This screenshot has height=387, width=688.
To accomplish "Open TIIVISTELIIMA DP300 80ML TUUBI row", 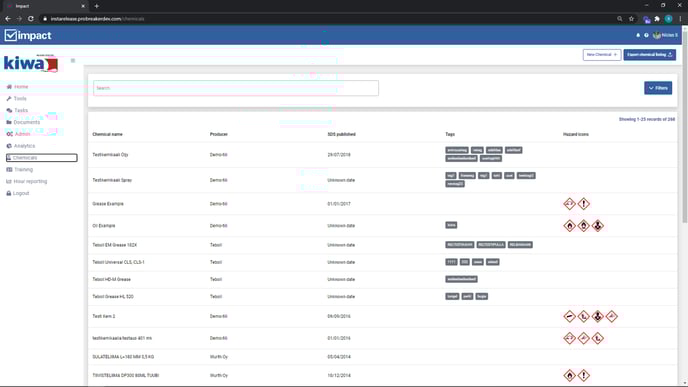I will pos(382,376).
